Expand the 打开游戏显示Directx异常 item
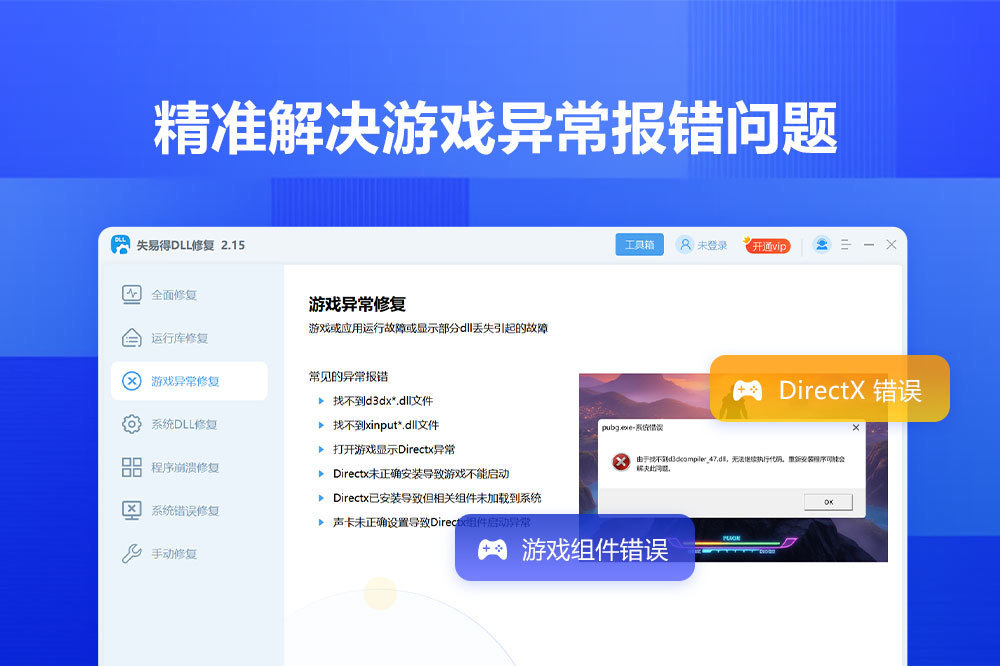1000x666 pixels. pos(394,449)
